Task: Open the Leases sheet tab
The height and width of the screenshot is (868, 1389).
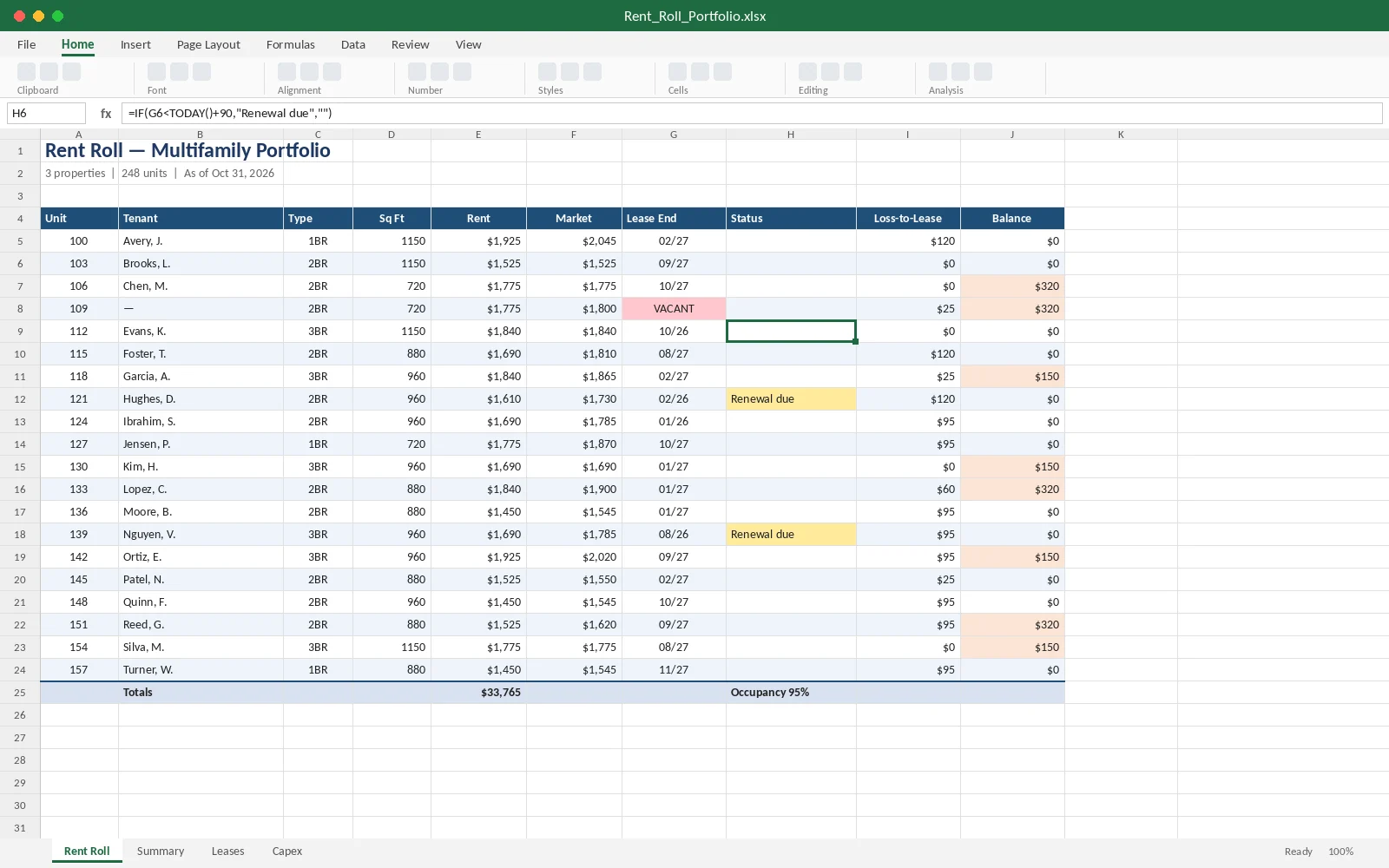Action: coord(228,852)
